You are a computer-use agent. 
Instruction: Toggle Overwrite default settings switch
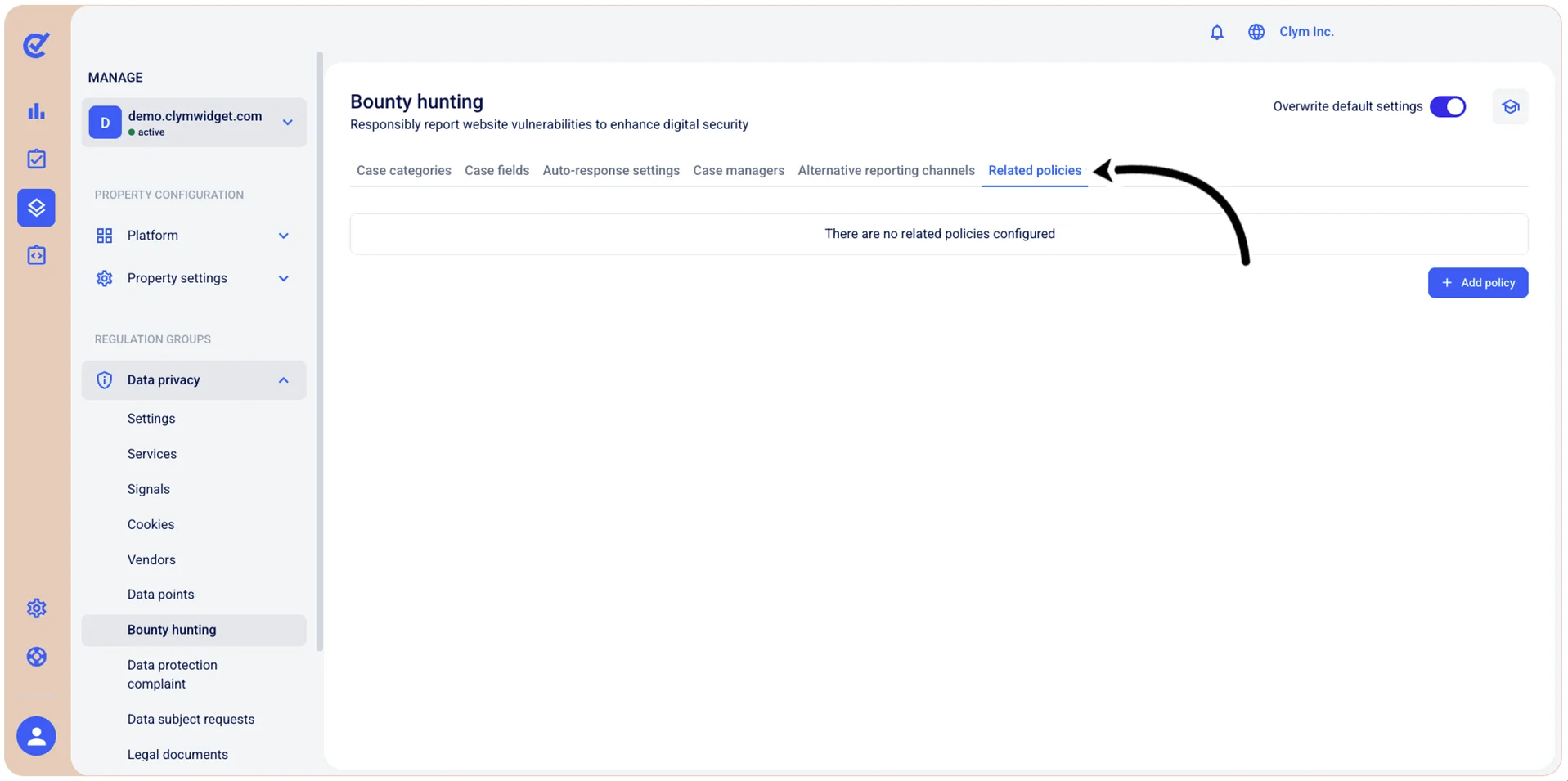1448,106
